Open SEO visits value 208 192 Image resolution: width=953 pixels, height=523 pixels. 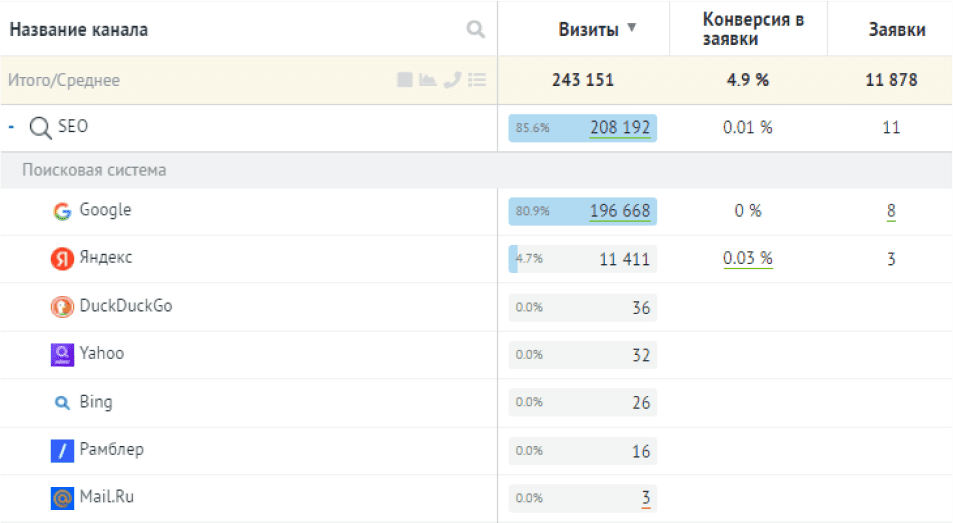coord(620,128)
